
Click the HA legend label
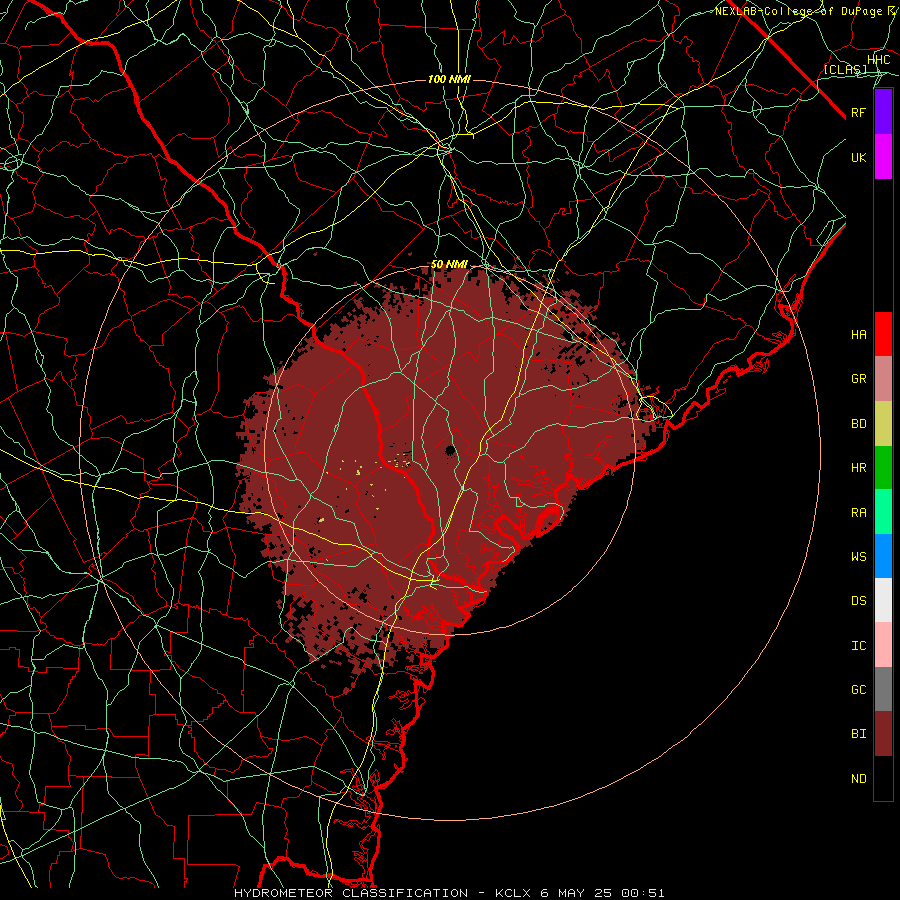859,335
